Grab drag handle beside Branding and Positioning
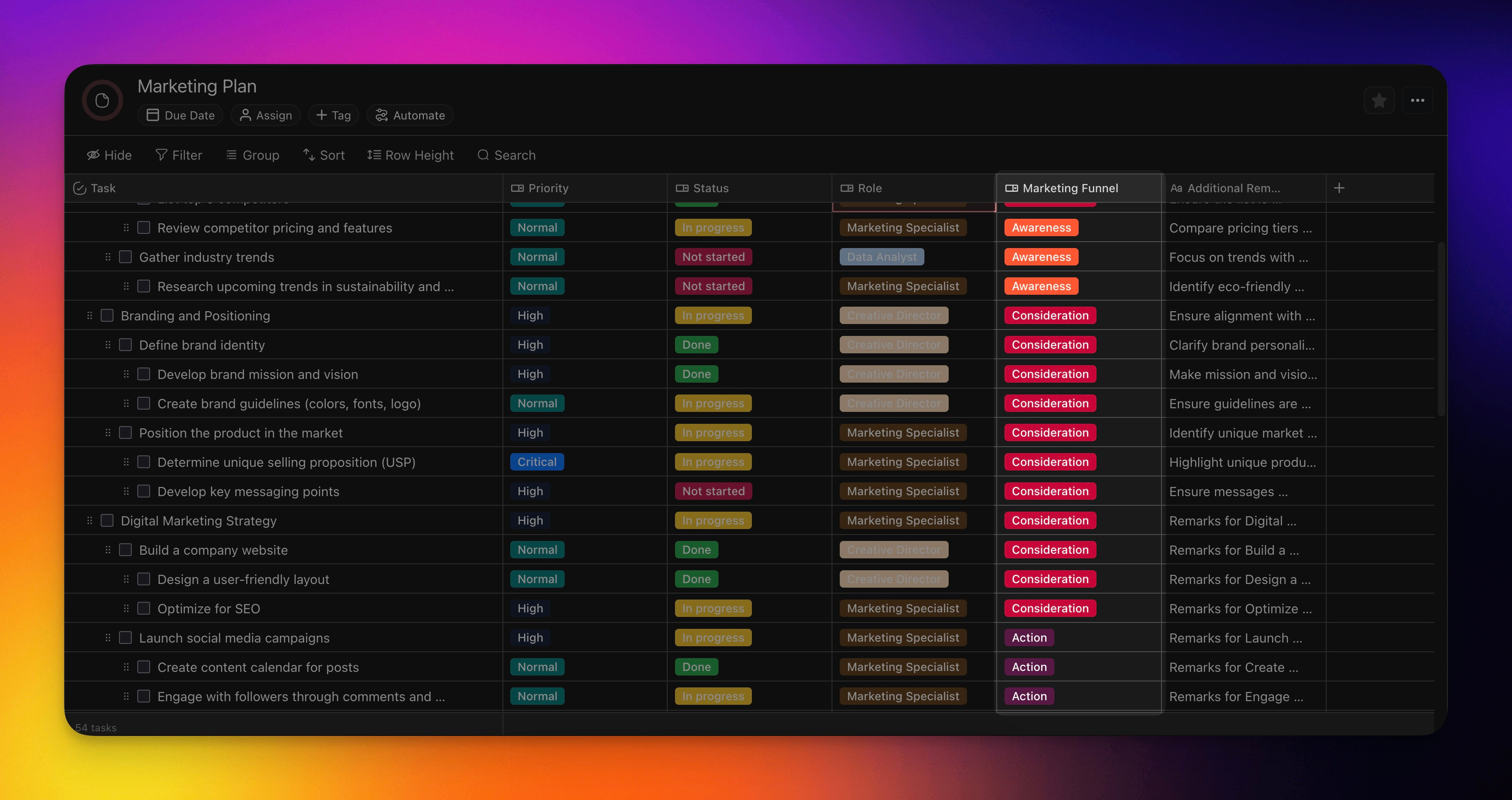 (x=89, y=316)
